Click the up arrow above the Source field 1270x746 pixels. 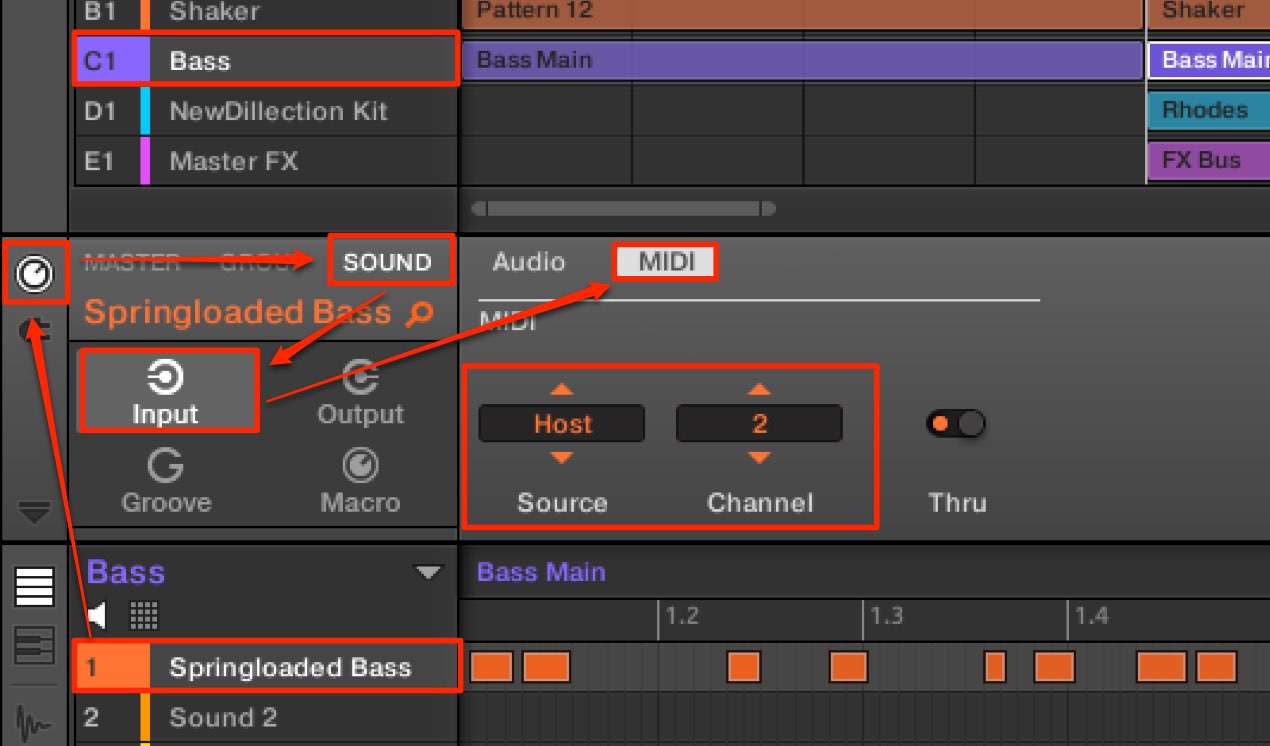pos(562,390)
